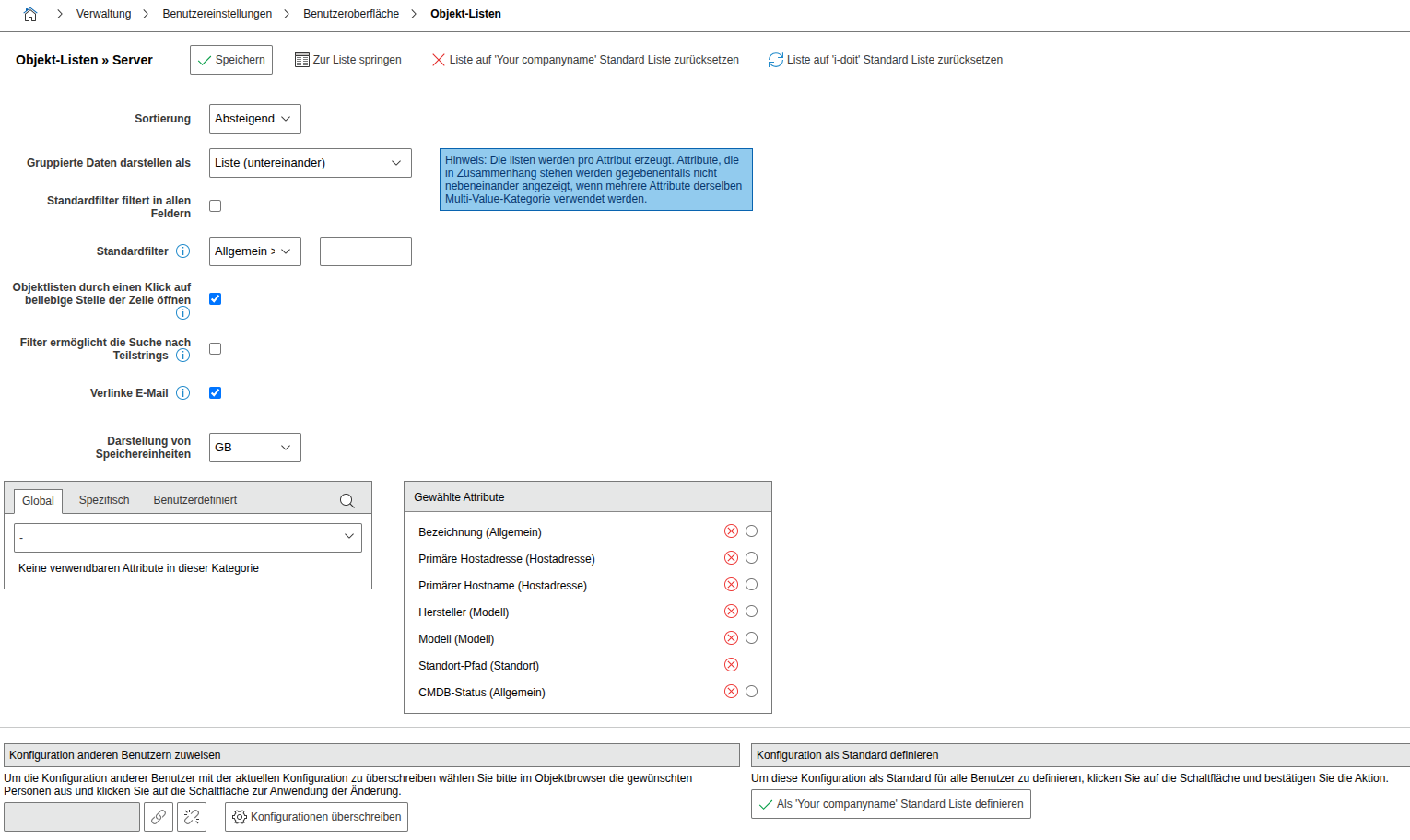Click the unlink icon beside the user field
This screenshot has width=1410, height=840.
[x=192, y=817]
